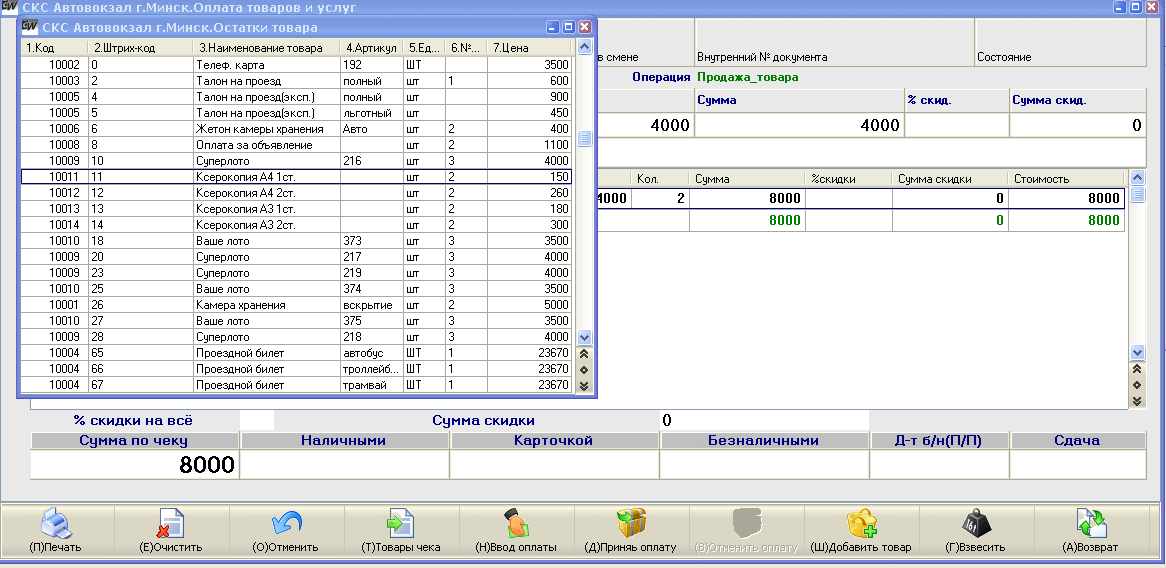Click the receipt grid scroll down arrow
Screen dimensions: 1166x568
1136,352
